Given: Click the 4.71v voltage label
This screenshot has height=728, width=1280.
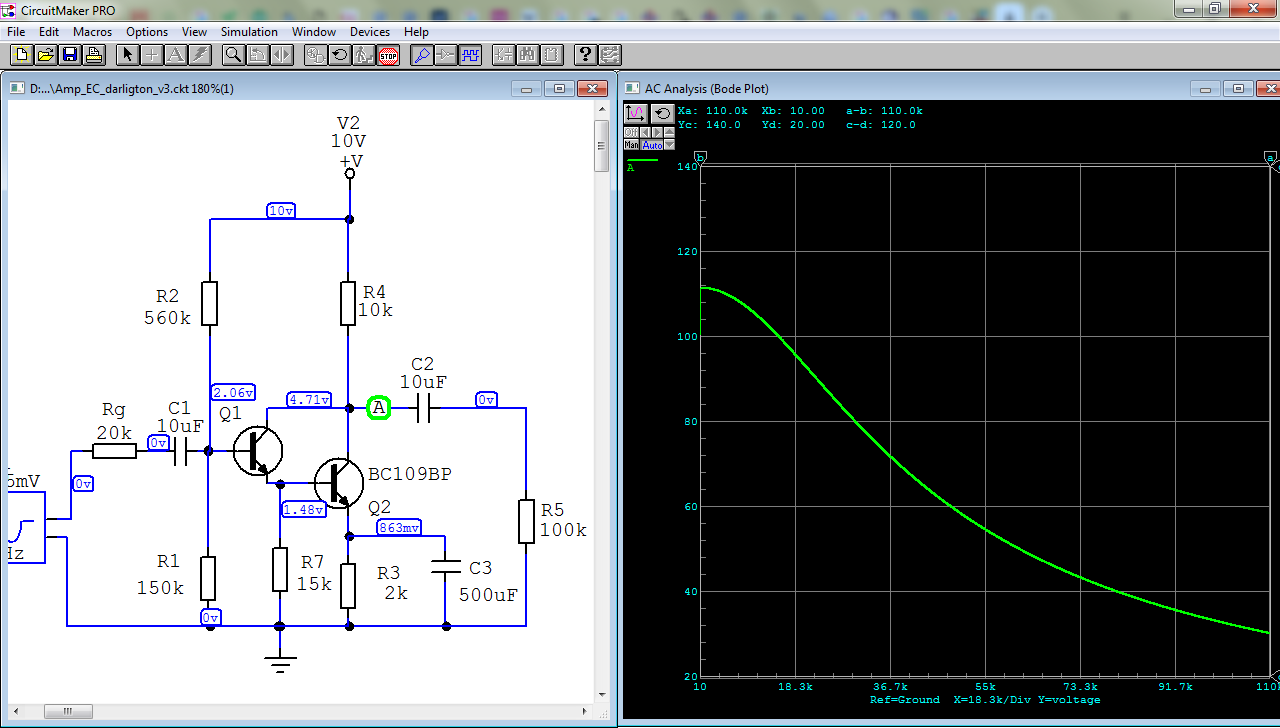Looking at the screenshot, I should pos(308,399).
